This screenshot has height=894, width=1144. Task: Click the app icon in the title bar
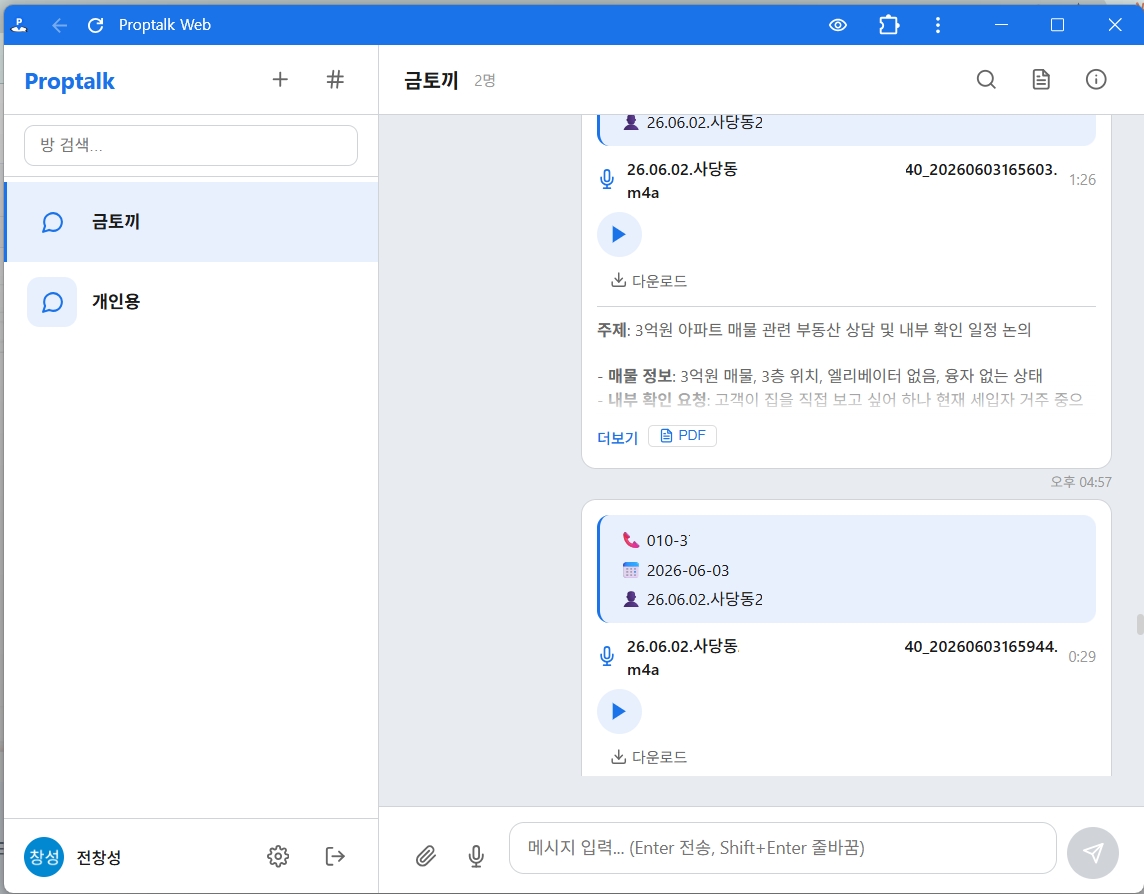click(x=20, y=26)
